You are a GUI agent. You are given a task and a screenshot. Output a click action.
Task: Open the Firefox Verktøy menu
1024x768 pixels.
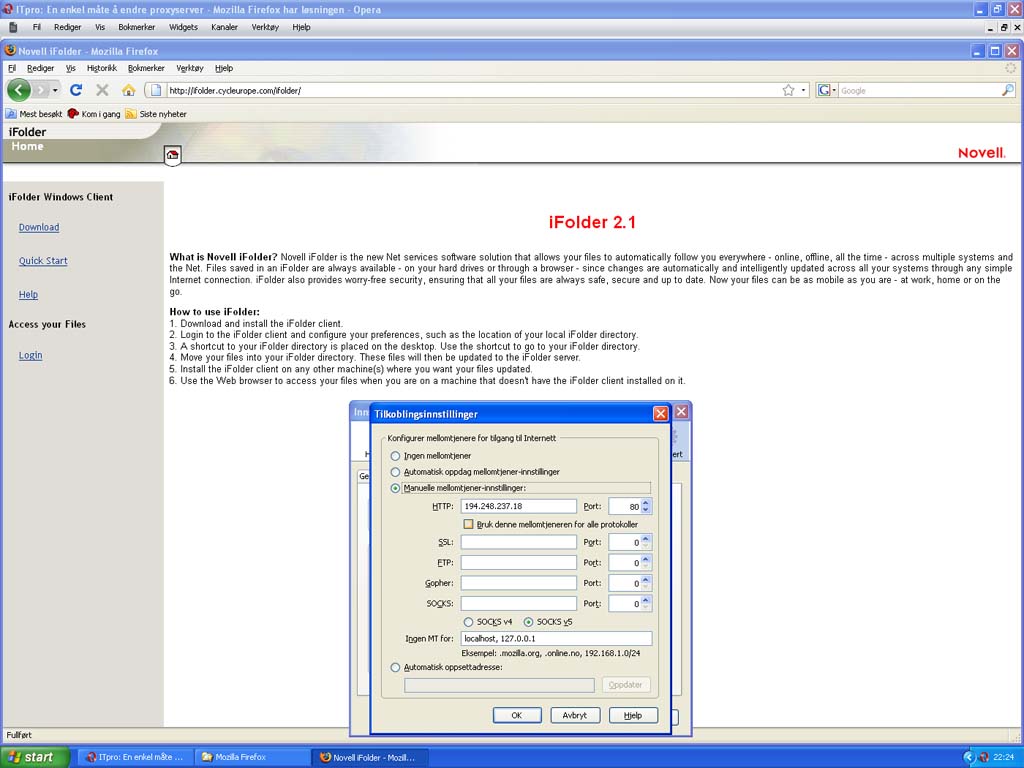(189, 68)
